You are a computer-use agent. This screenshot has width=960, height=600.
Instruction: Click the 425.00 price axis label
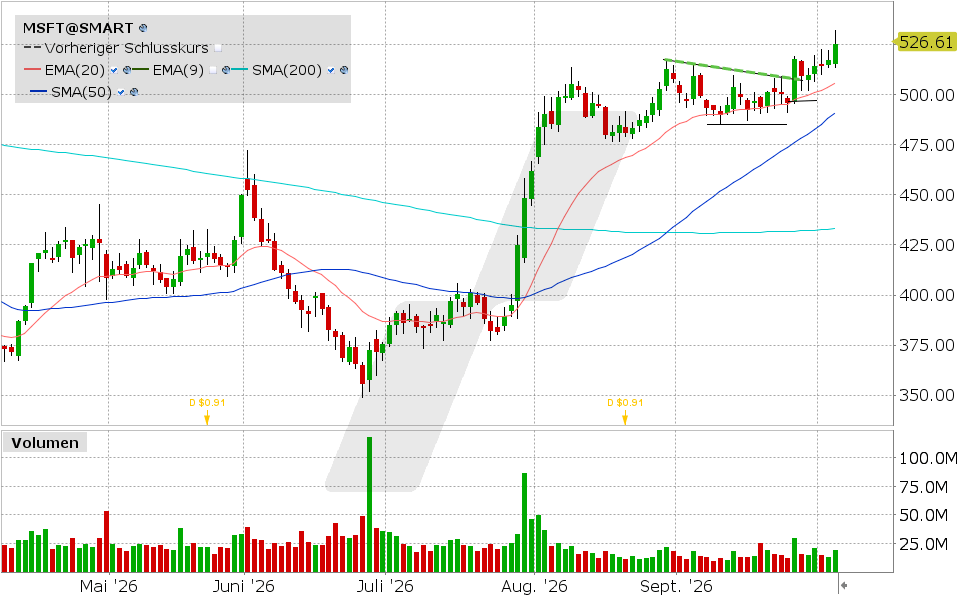point(927,245)
